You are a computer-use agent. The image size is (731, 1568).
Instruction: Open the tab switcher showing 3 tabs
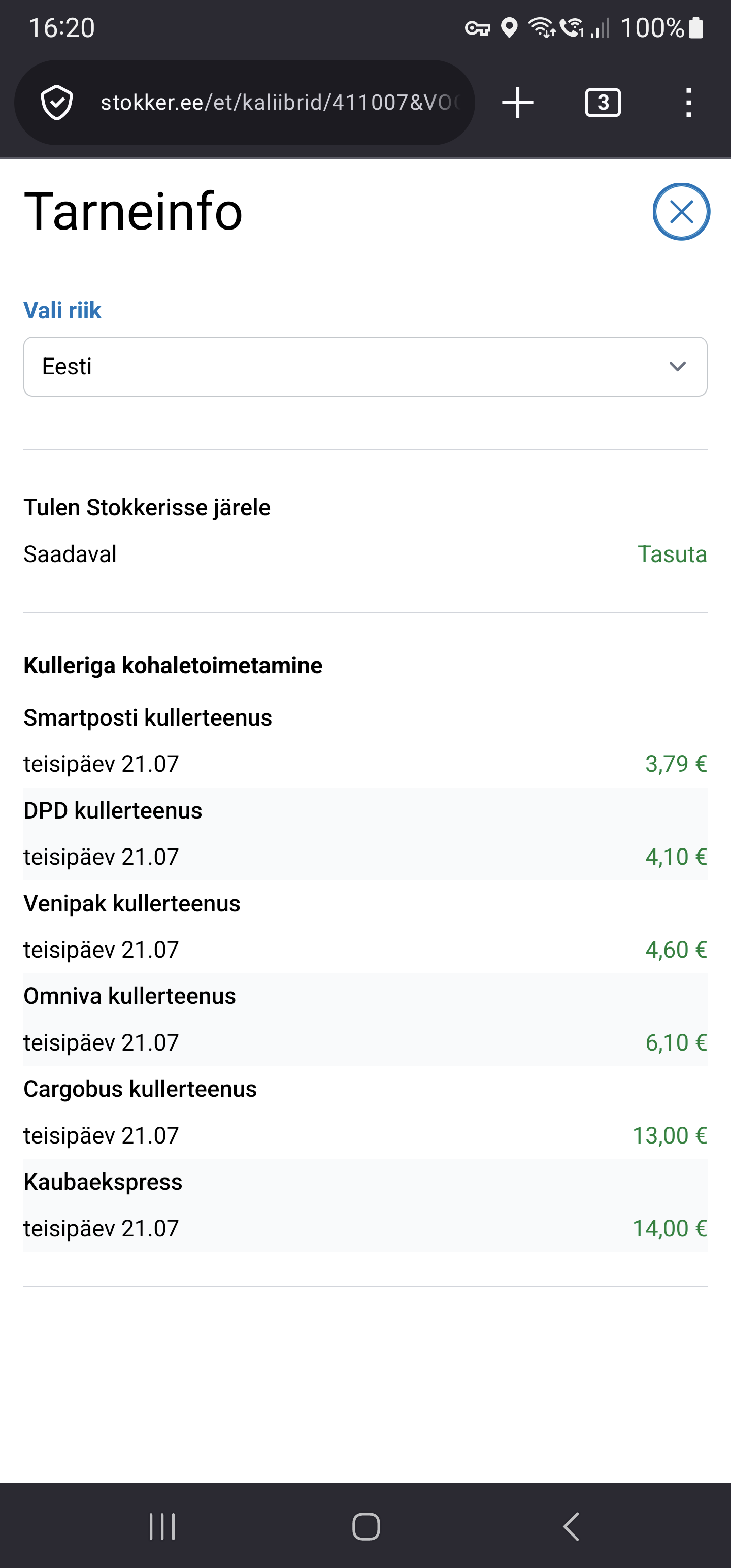603,102
